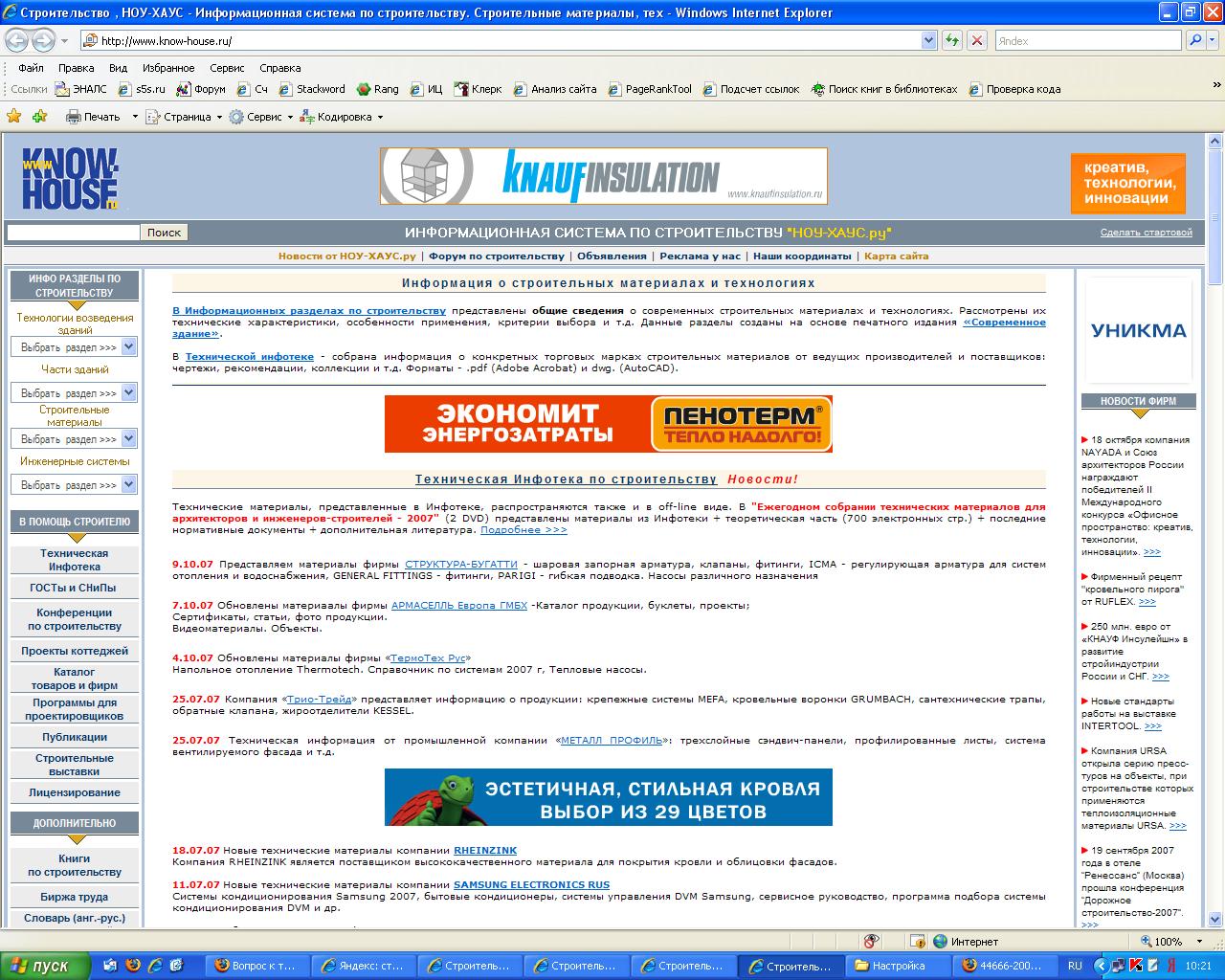Expand the address bar URL history dropdown
Viewport: 1225px width, 980px height.
[x=928, y=40]
